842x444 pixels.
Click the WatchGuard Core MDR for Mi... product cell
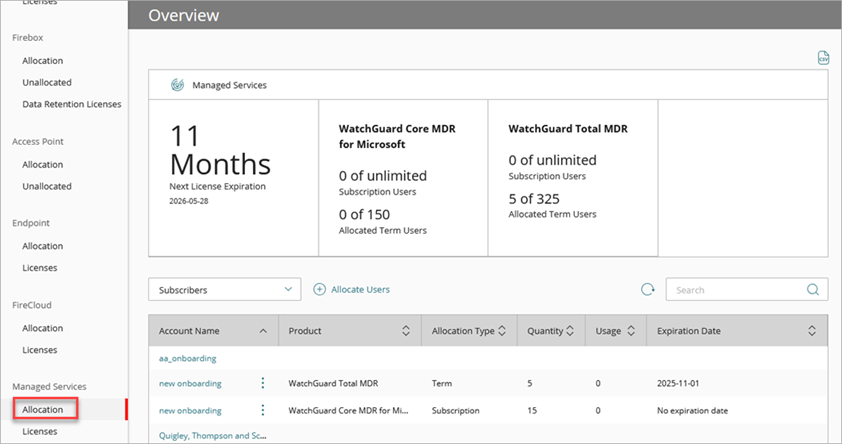coord(348,411)
